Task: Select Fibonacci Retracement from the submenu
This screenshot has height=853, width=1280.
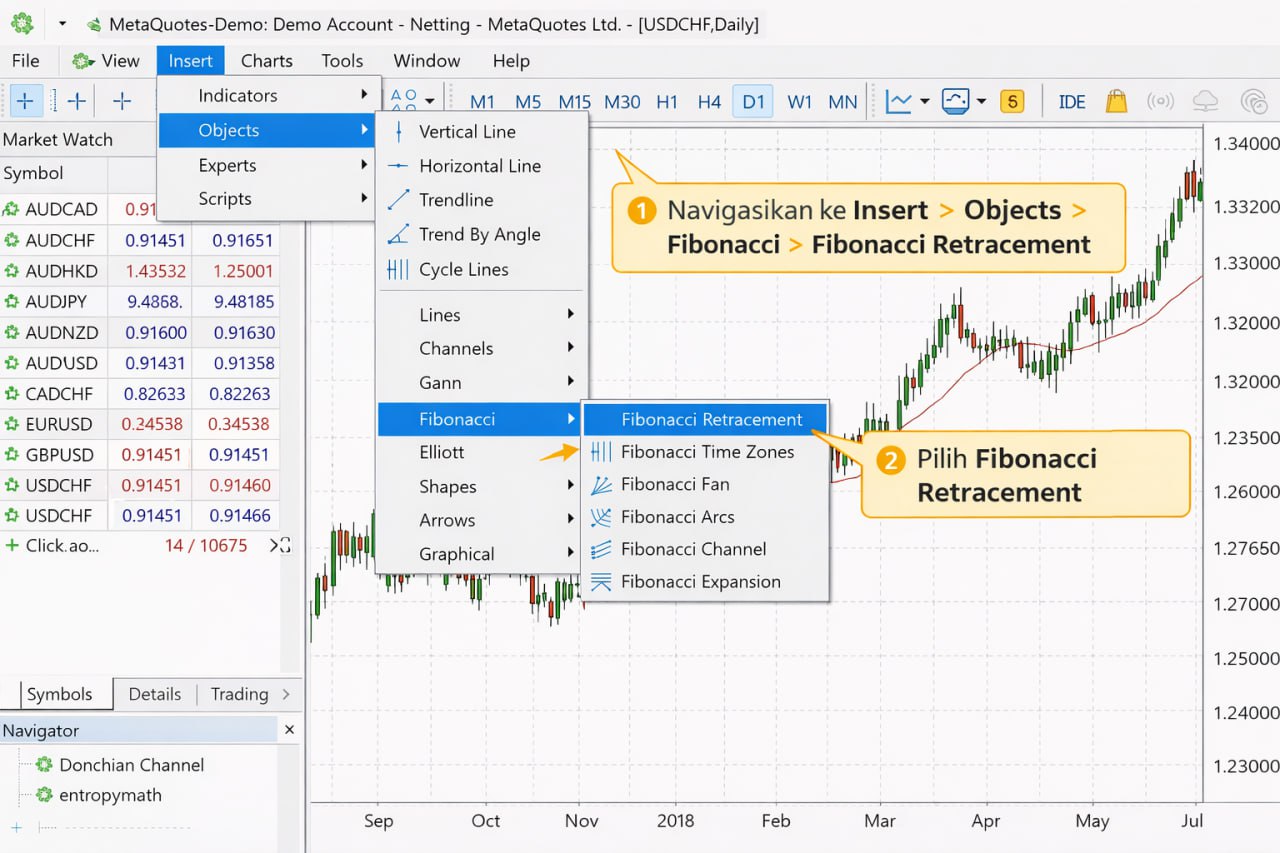Action: pos(706,420)
